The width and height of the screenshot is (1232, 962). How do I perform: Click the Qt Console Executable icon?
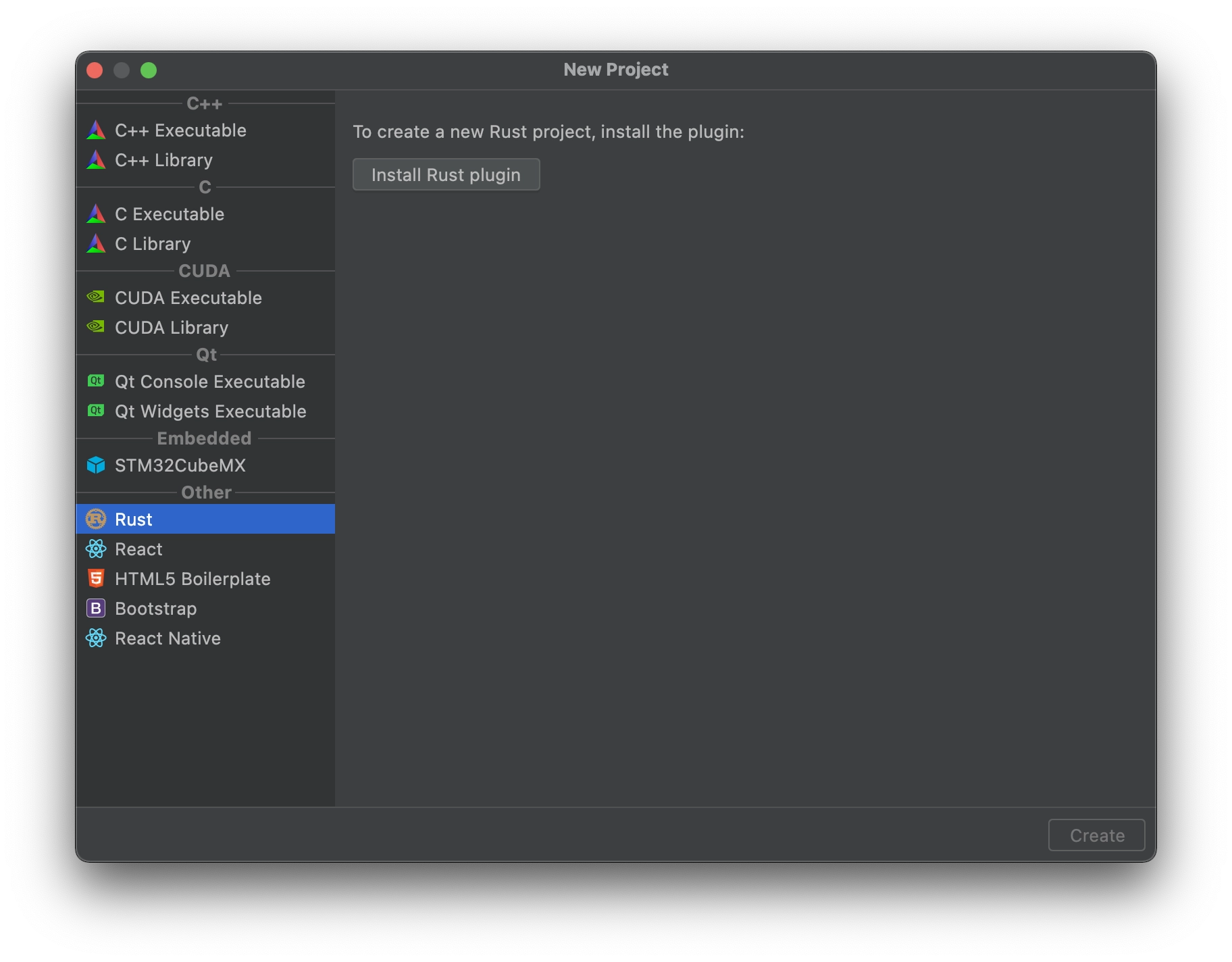click(96, 381)
